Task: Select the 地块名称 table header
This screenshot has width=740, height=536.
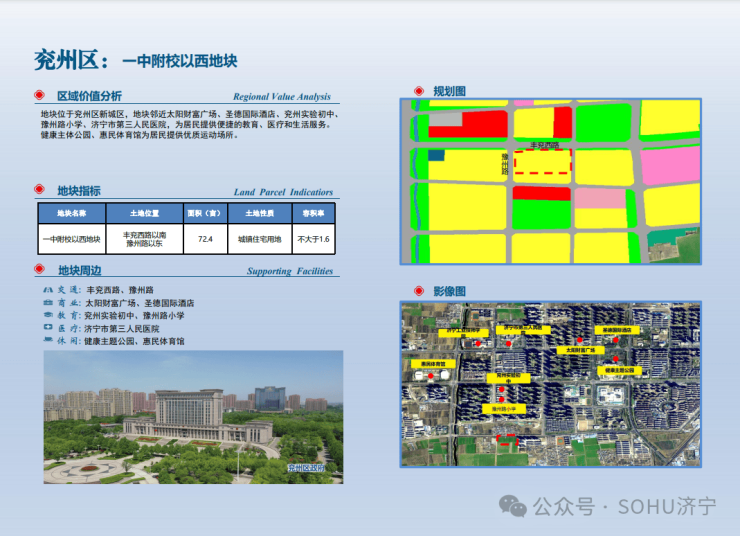Action: click(x=71, y=213)
